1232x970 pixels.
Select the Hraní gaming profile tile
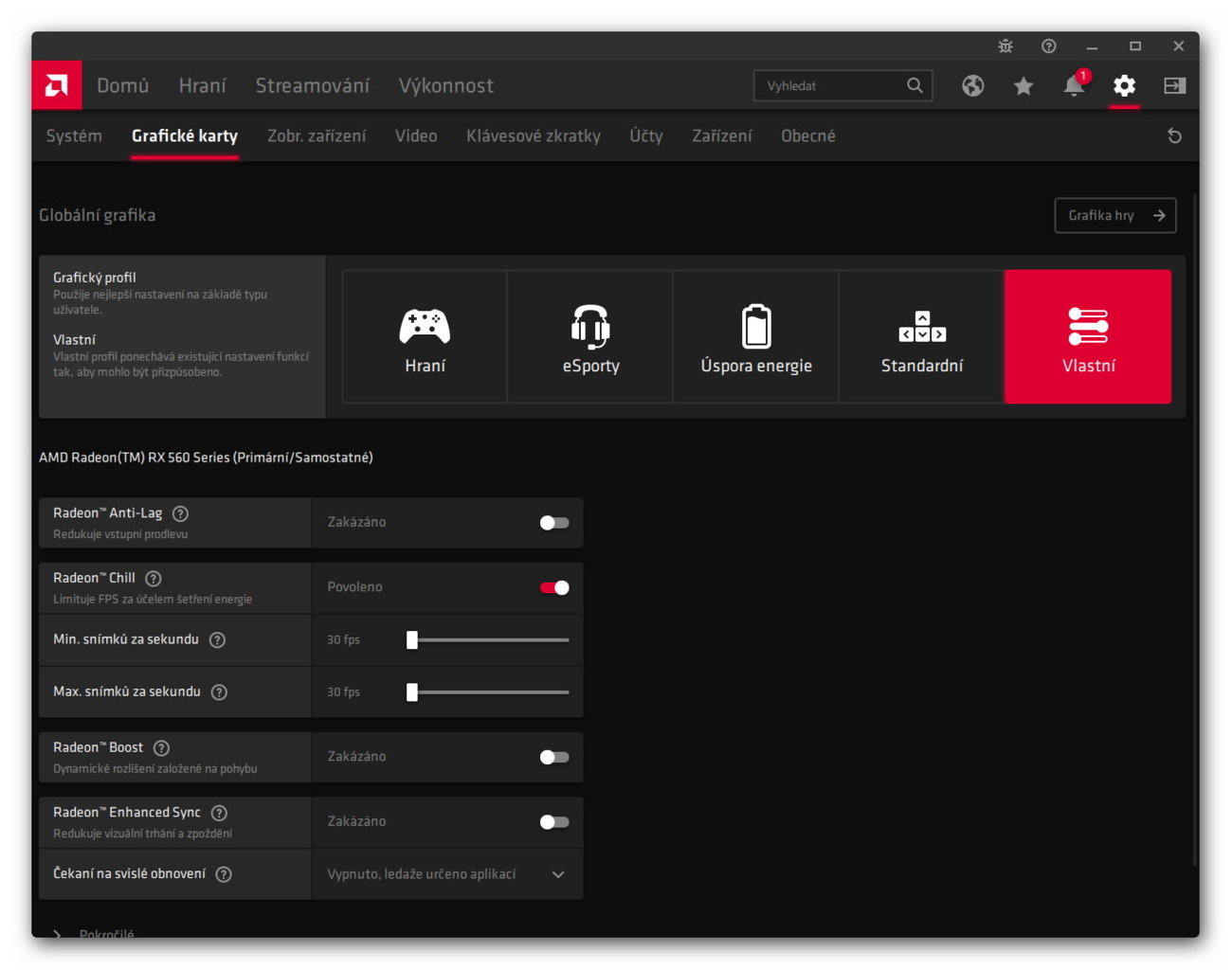click(x=425, y=336)
